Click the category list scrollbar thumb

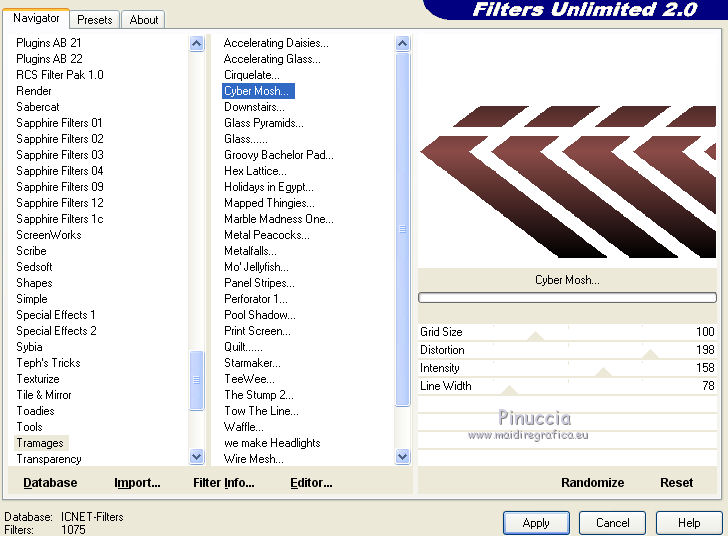[x=197, y=380]
